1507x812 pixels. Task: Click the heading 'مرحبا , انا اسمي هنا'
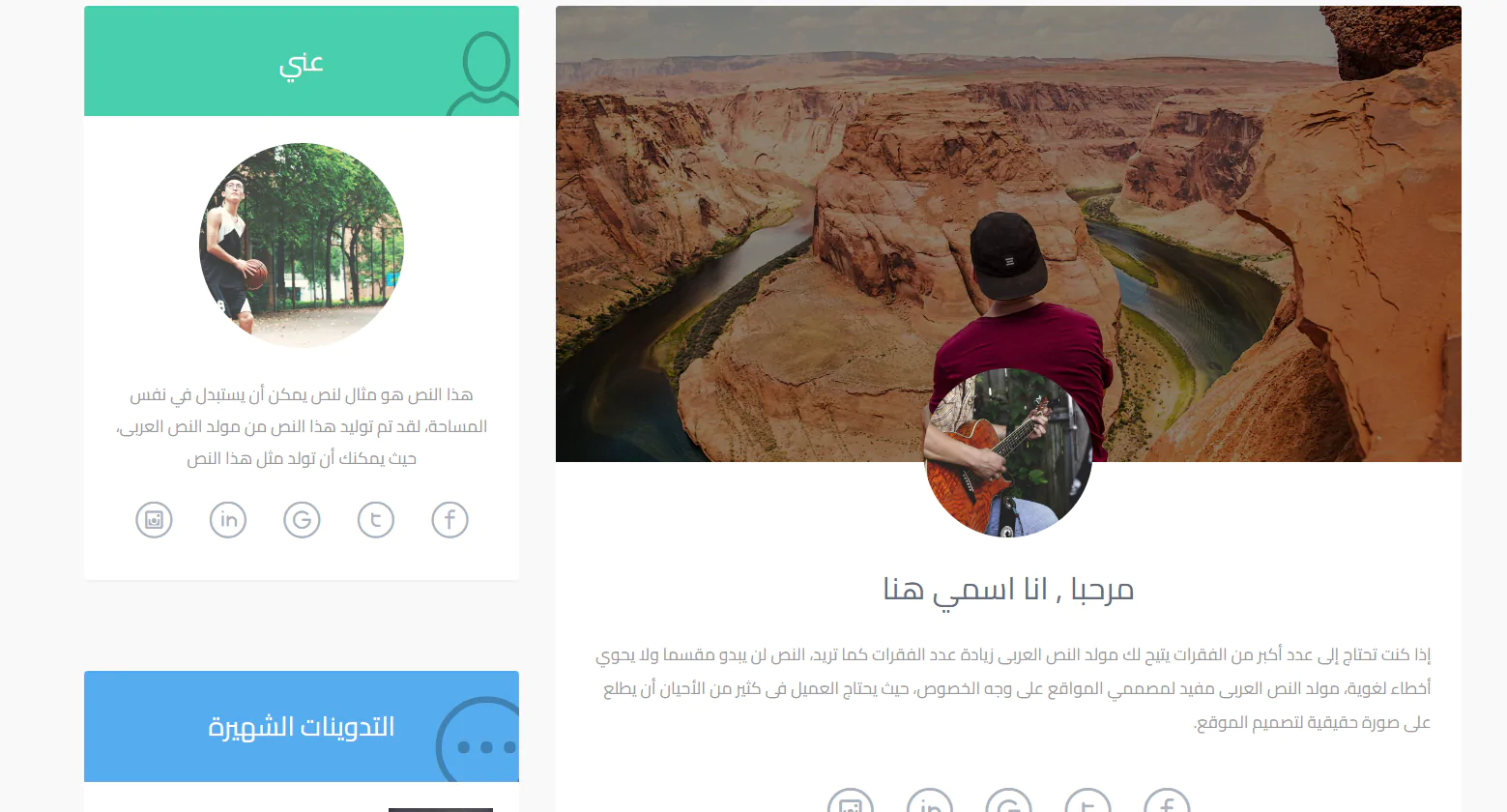(x=1008, y=589)
